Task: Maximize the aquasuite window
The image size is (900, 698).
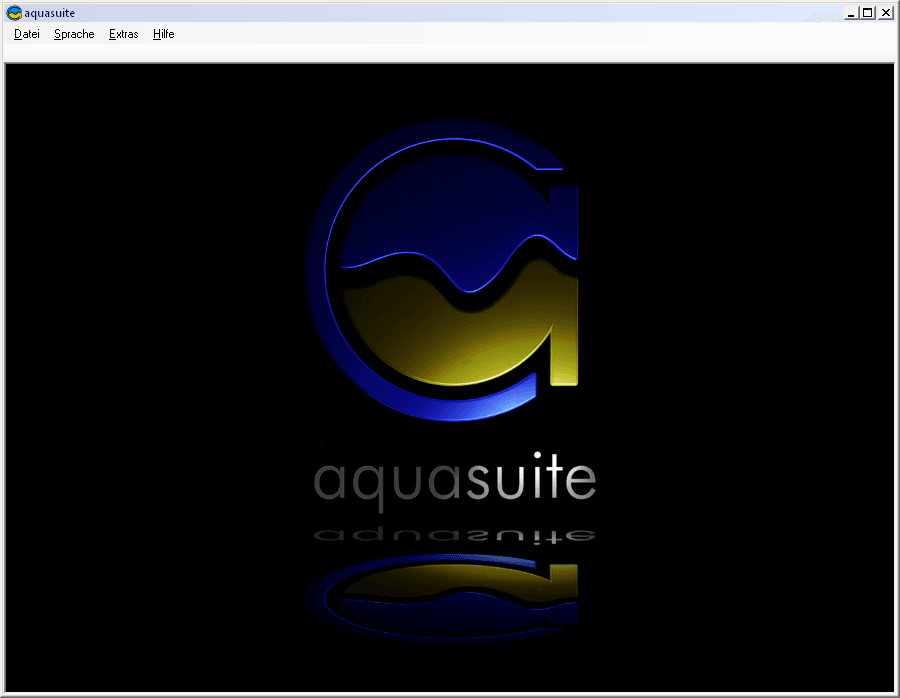Action: [x=868, y=13]
